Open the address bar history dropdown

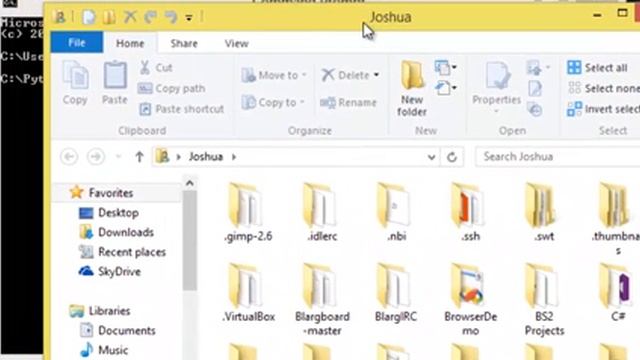[x=431, y=157]
